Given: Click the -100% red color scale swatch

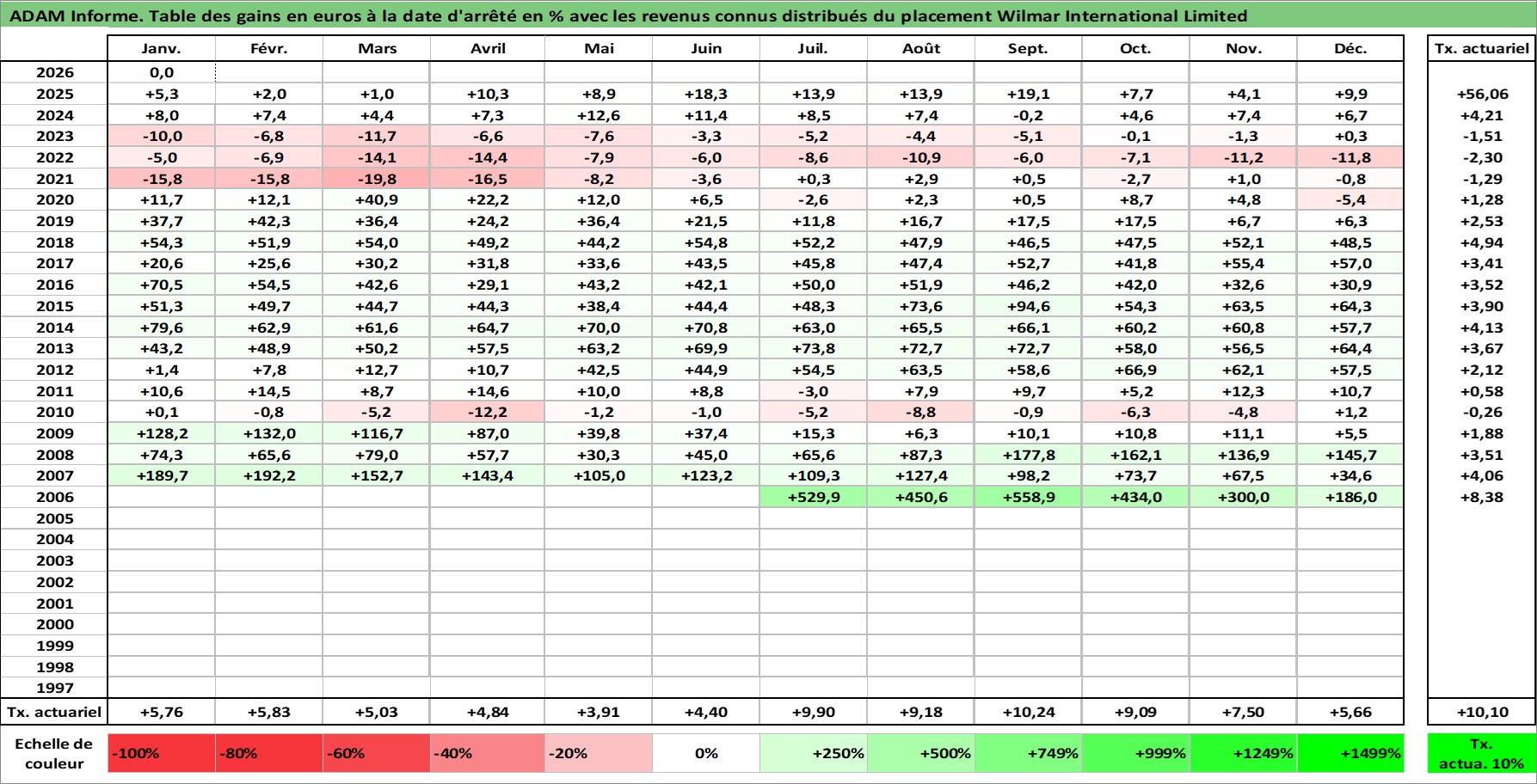Looking at the screenshot, I should tap(162, 753).
